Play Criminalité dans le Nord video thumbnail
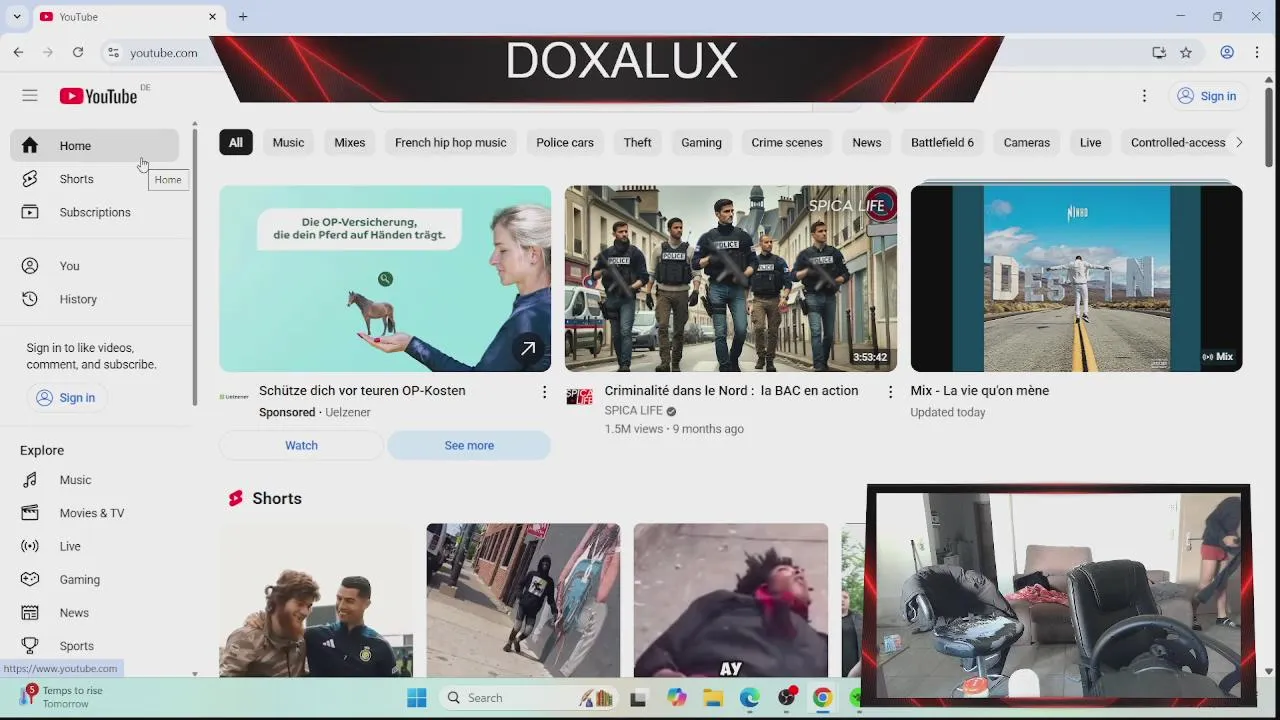 tap(731, 278)
